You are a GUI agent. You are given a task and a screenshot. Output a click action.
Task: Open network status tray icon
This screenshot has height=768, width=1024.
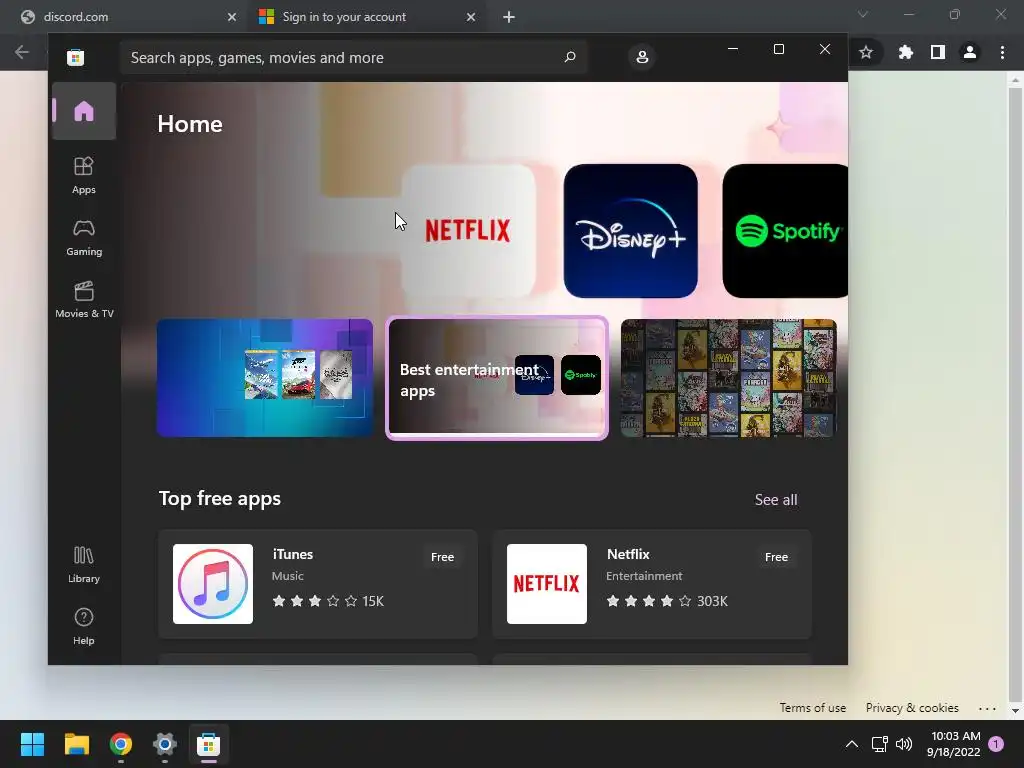point(879,744)
